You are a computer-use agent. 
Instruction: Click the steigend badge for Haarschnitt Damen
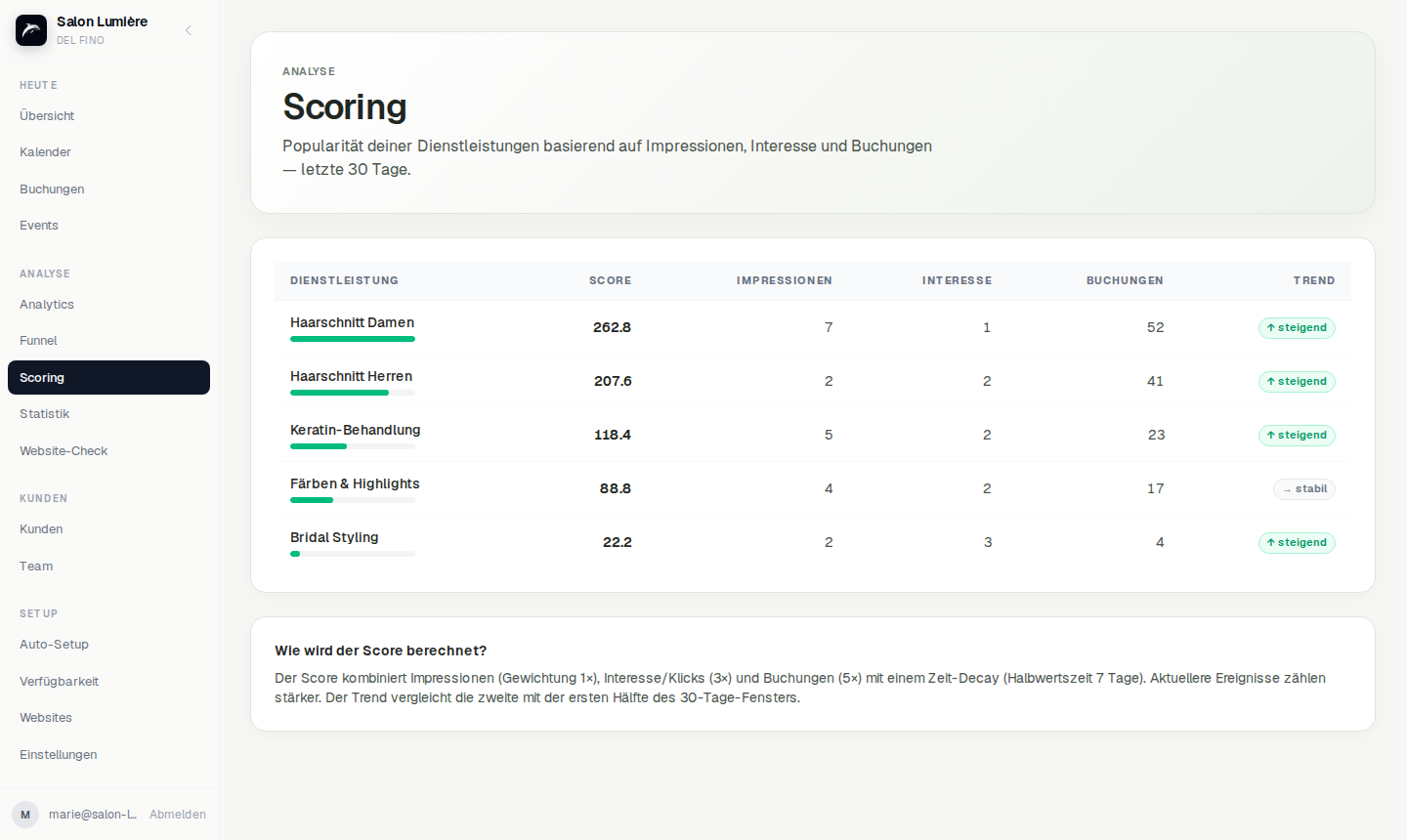1297,328
